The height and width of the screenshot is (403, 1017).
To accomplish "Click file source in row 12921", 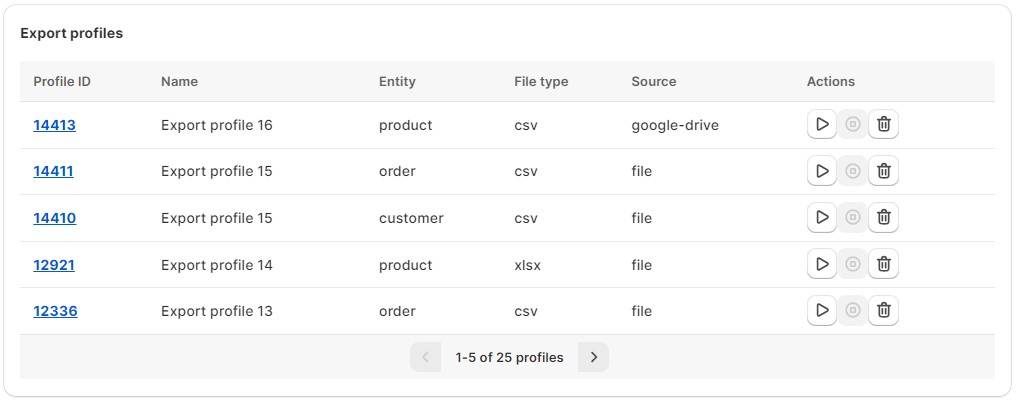I will coord(641,265).
